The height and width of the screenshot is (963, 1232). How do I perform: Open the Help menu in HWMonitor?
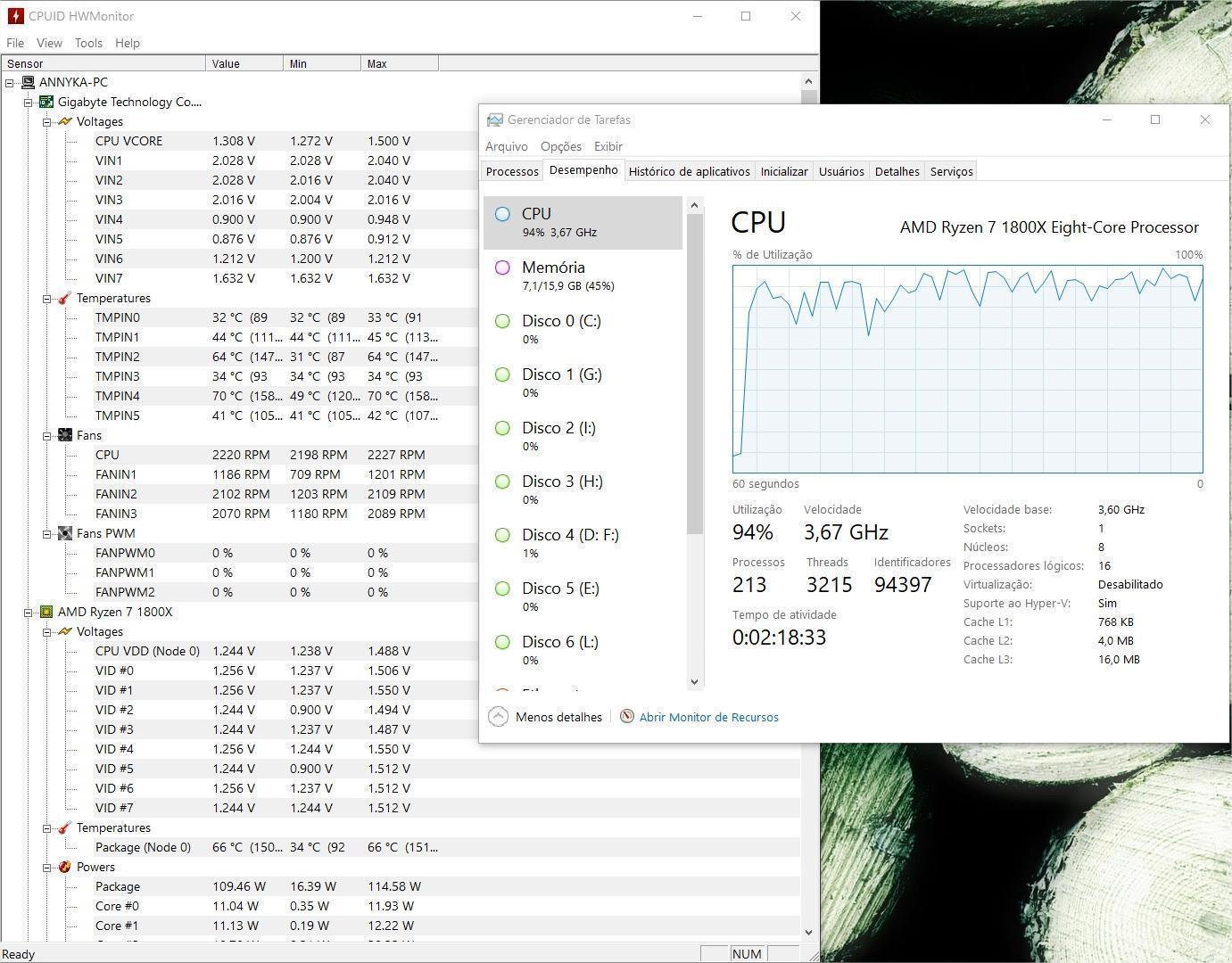point(128,43)
